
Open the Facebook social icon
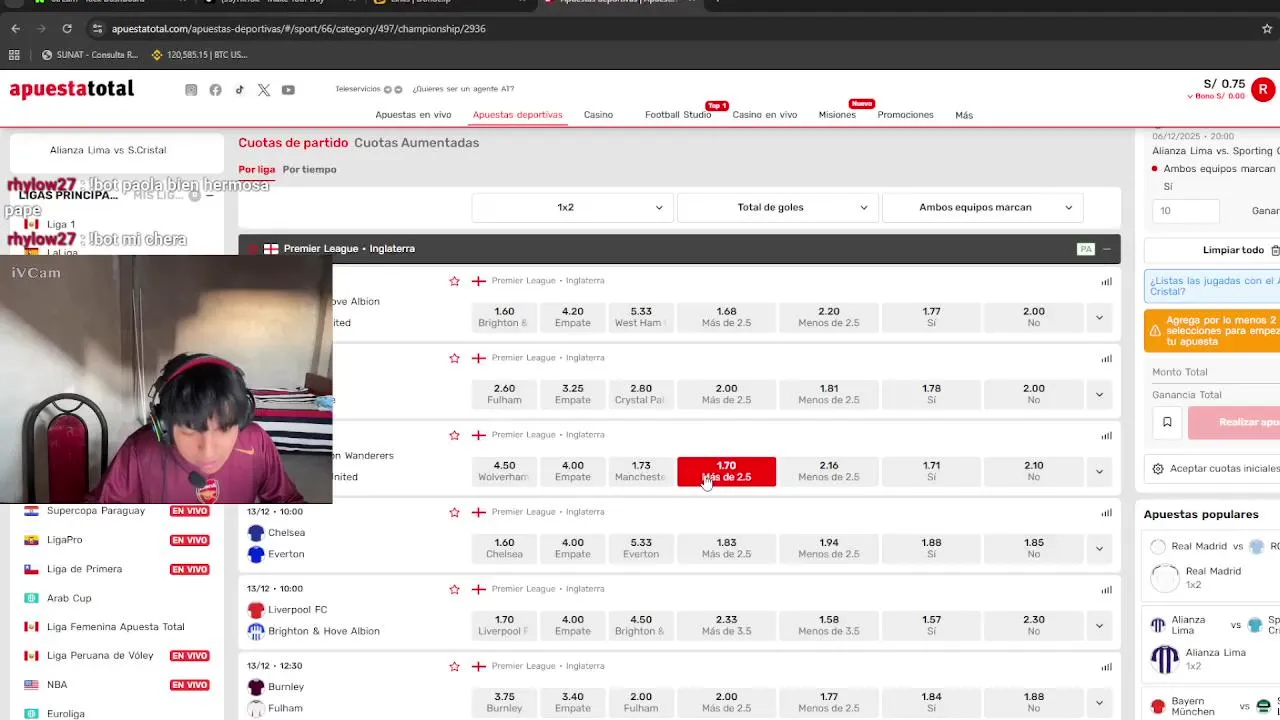[215, 90]
